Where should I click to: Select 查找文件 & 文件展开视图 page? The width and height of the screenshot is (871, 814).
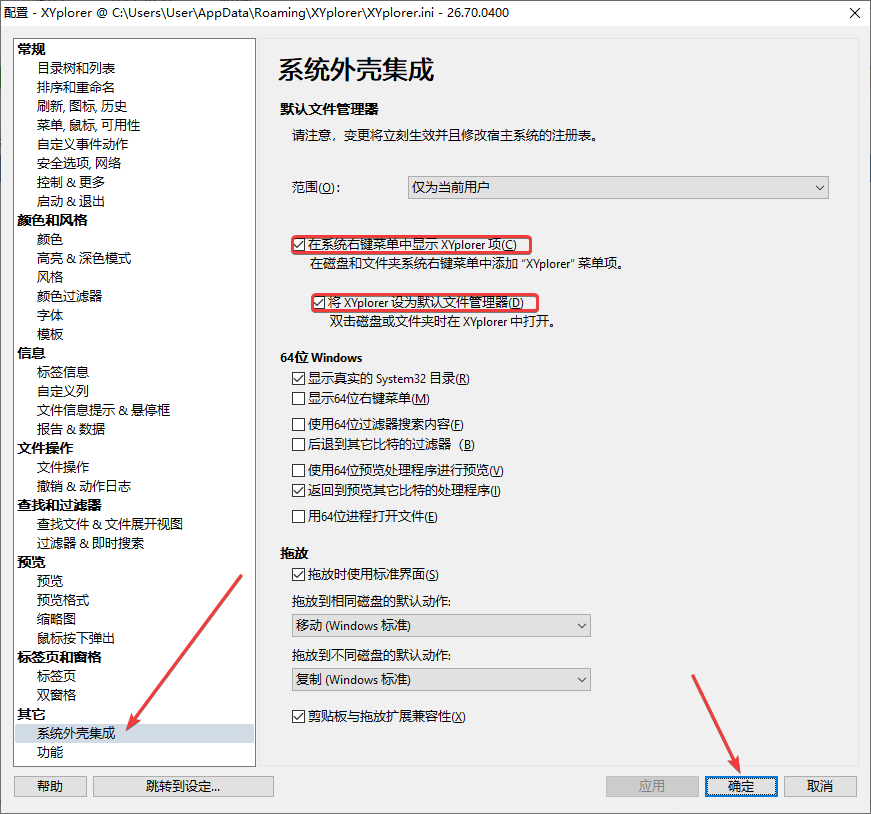(x=110, y=524)
